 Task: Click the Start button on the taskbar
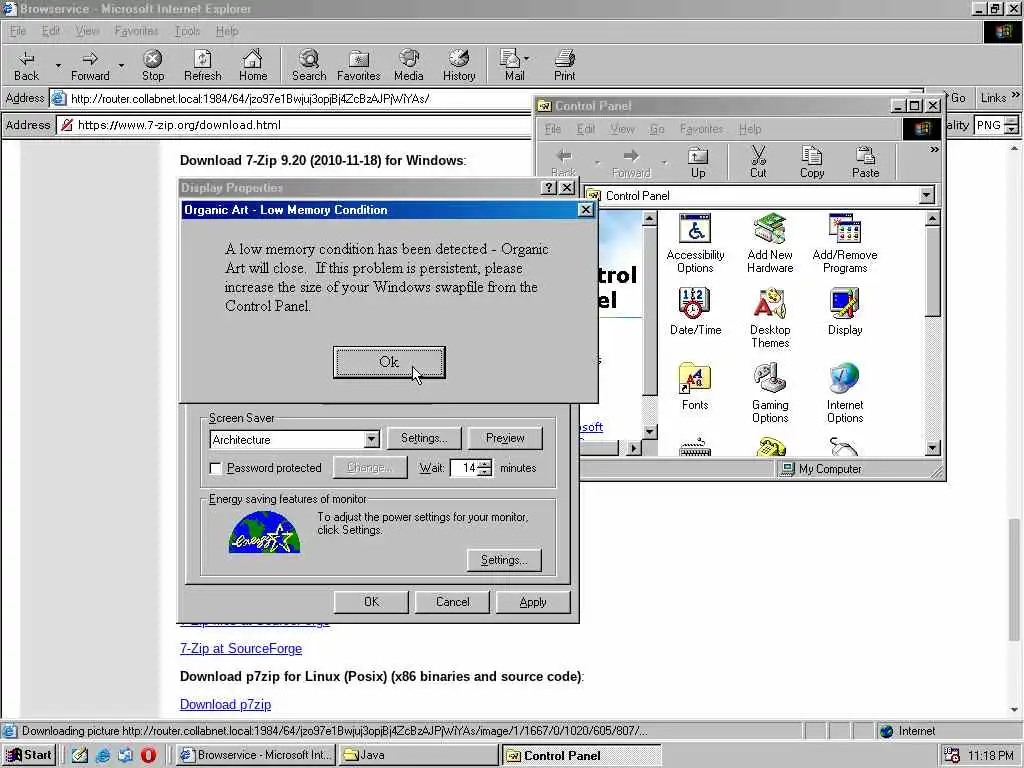29,755
